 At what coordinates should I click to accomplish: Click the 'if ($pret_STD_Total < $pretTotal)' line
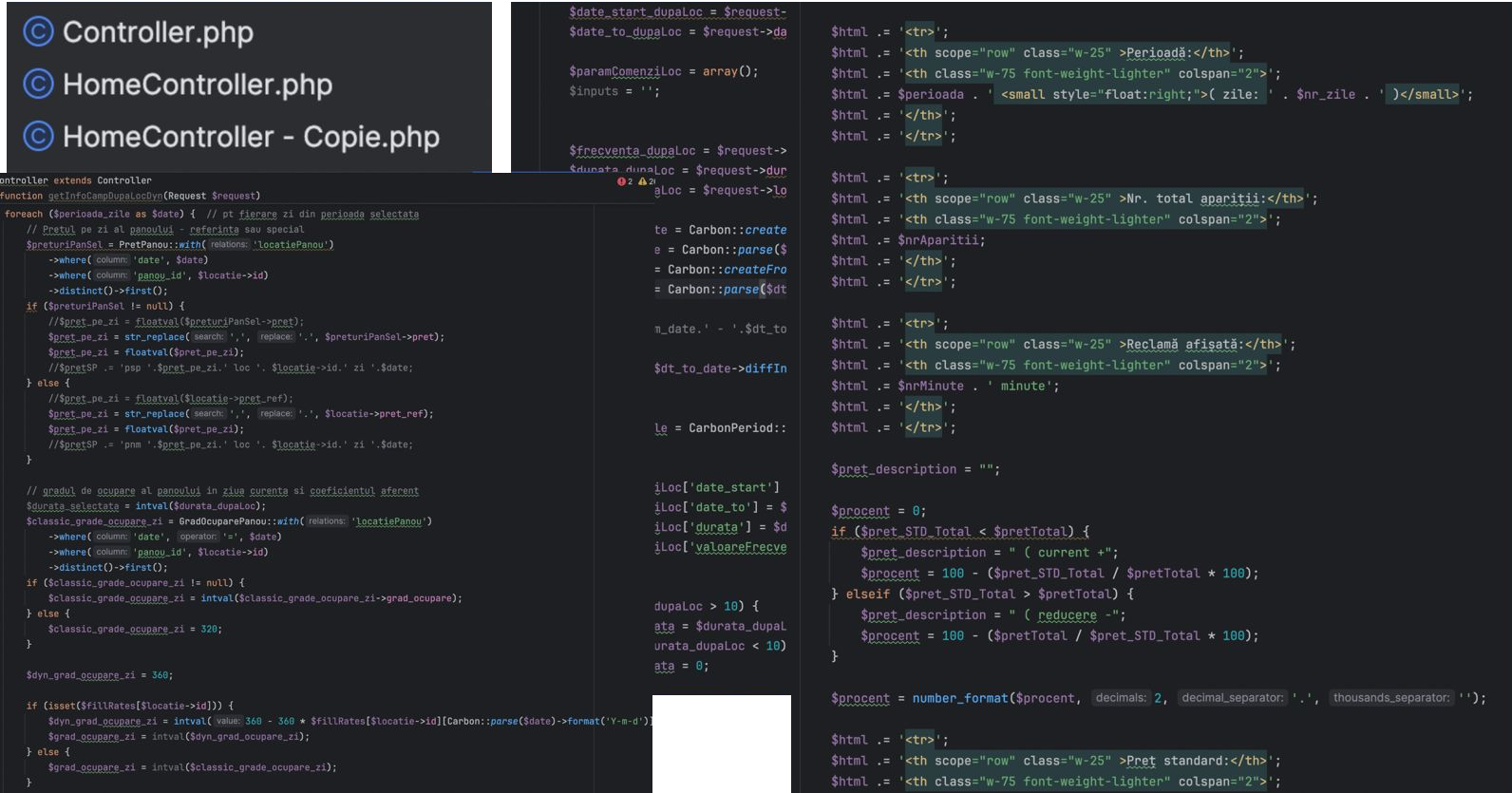(x=960, y=533)
